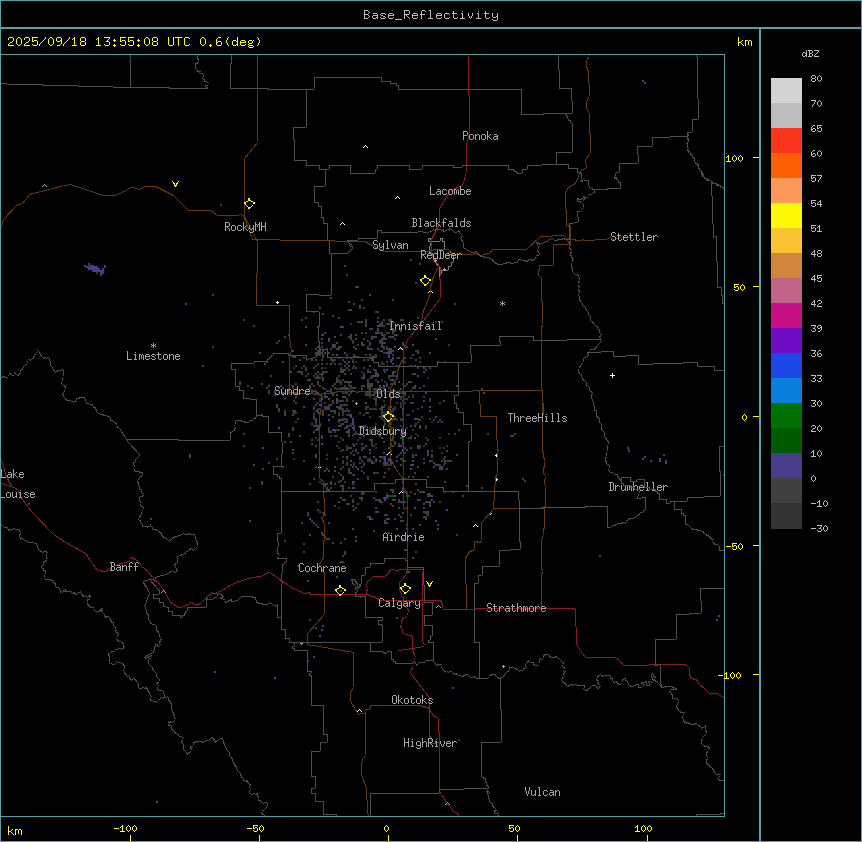This screenshot has width=862, height=842.
Task: Click the yellow diamond marker below Cochrane
Action: click(340, 591)
